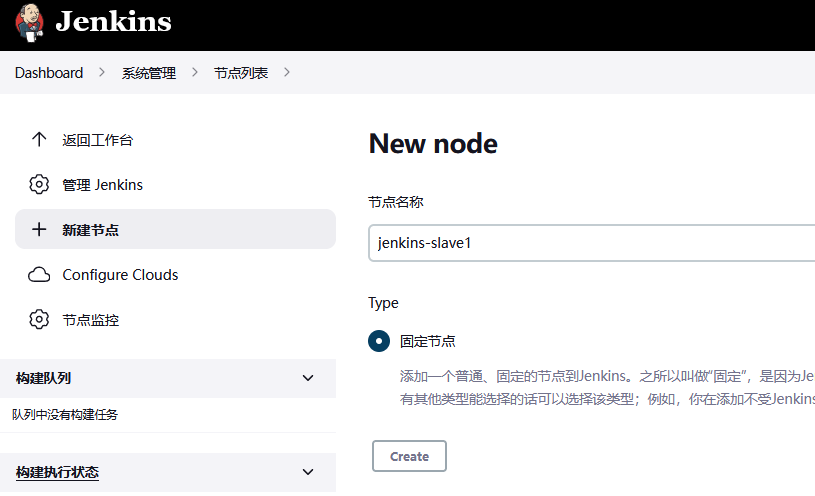Click the 节点名称 input field

point(590,243)
